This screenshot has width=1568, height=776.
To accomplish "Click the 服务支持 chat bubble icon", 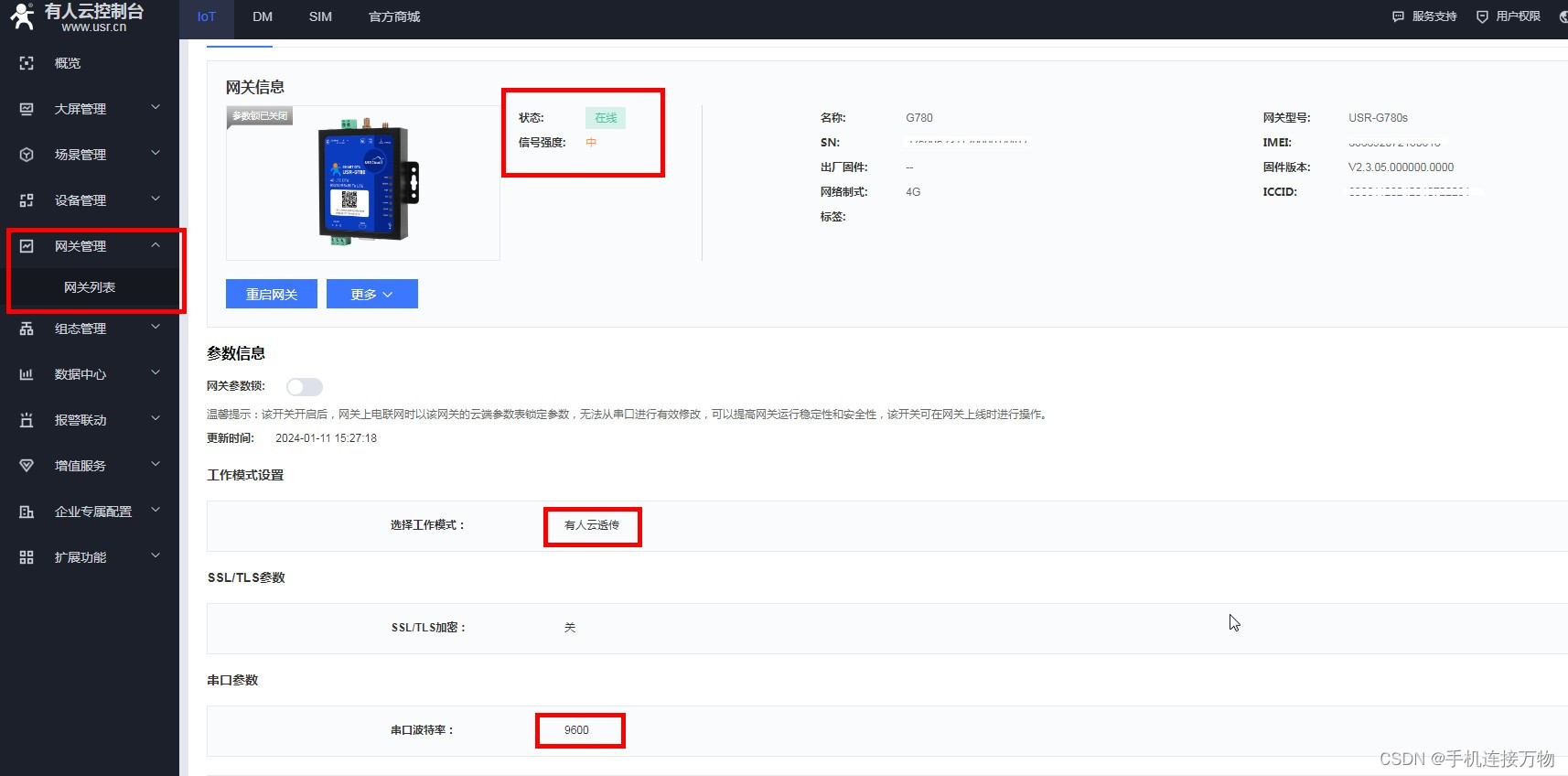I will (x=1398, y=16).
